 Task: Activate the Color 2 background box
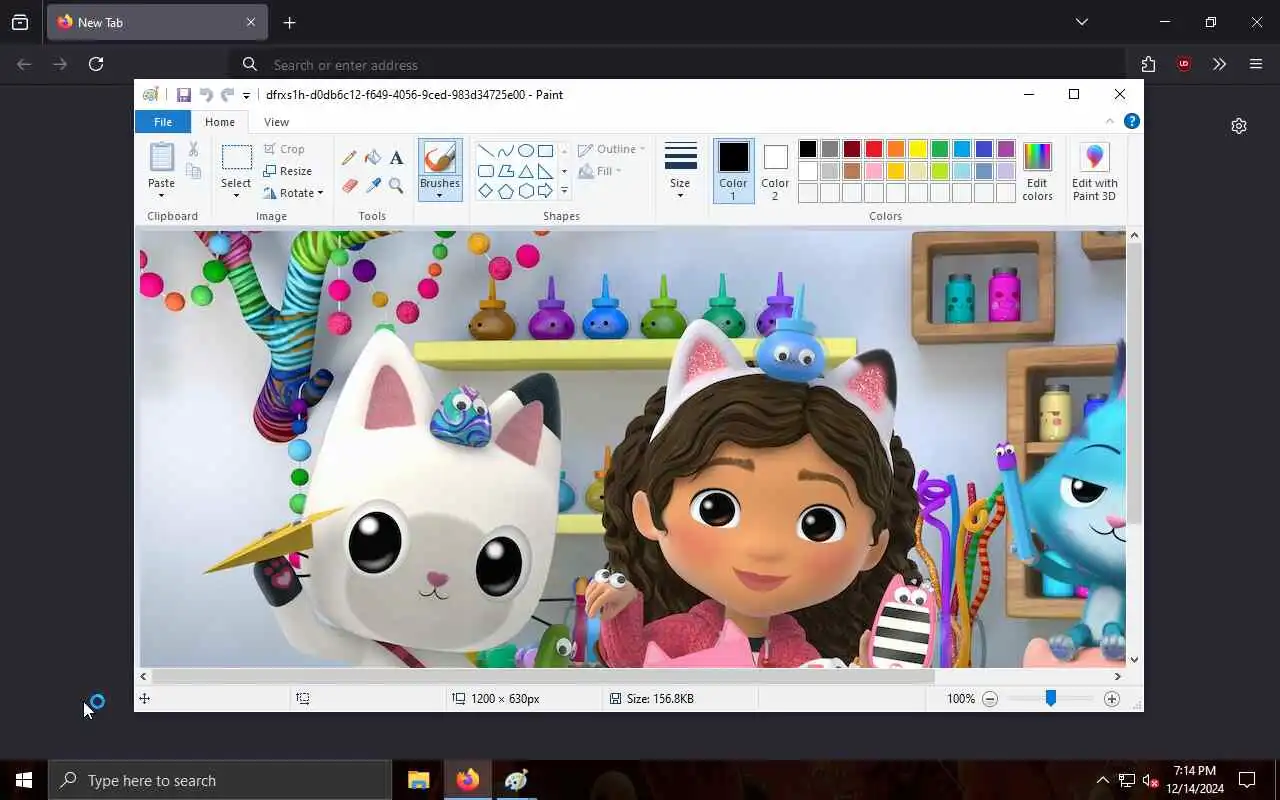(775, 169)
